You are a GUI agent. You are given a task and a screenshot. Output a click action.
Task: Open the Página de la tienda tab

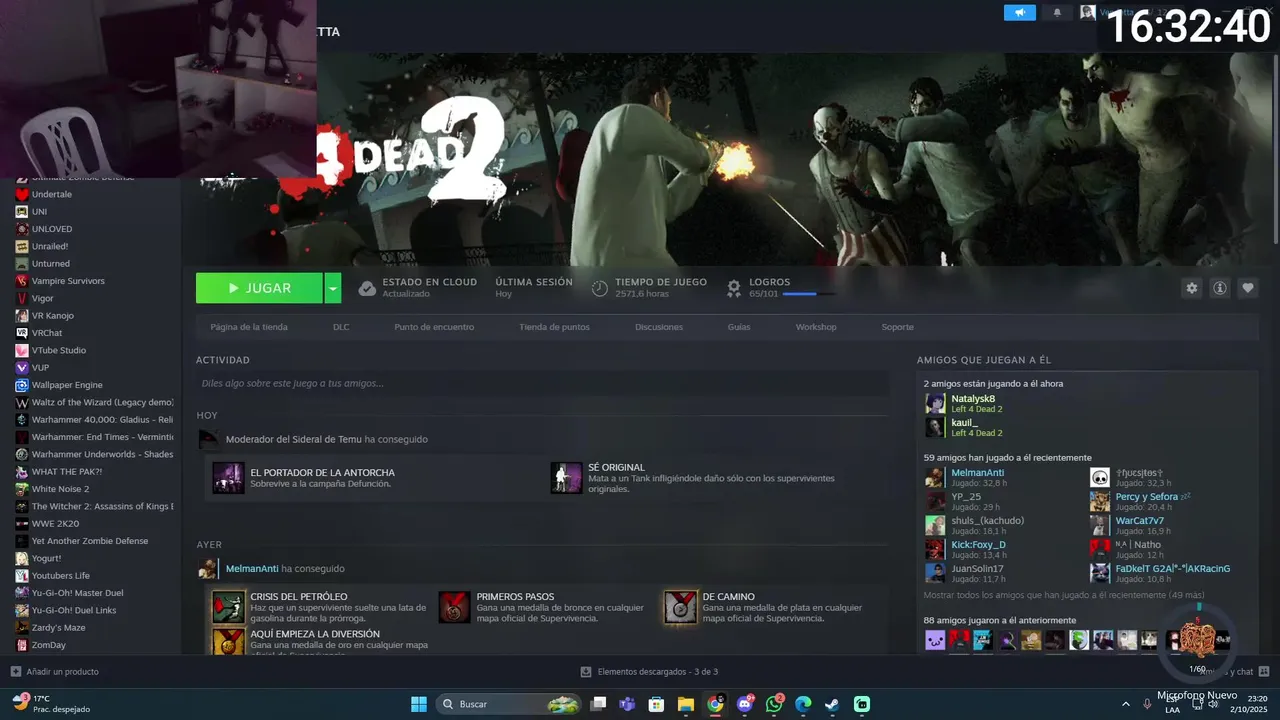coord(249,327)
